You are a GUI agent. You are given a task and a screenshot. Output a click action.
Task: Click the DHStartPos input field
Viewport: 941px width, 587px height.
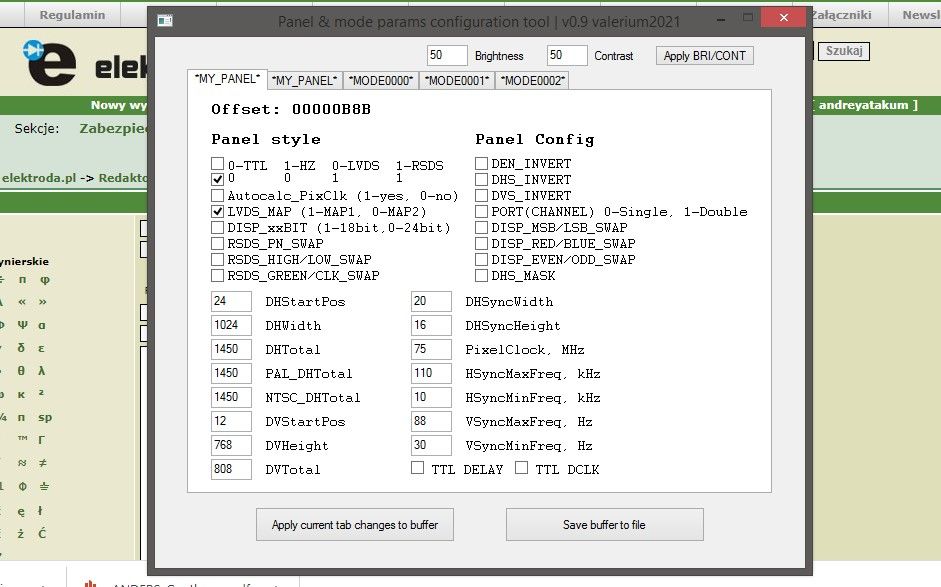pos(231,301)
